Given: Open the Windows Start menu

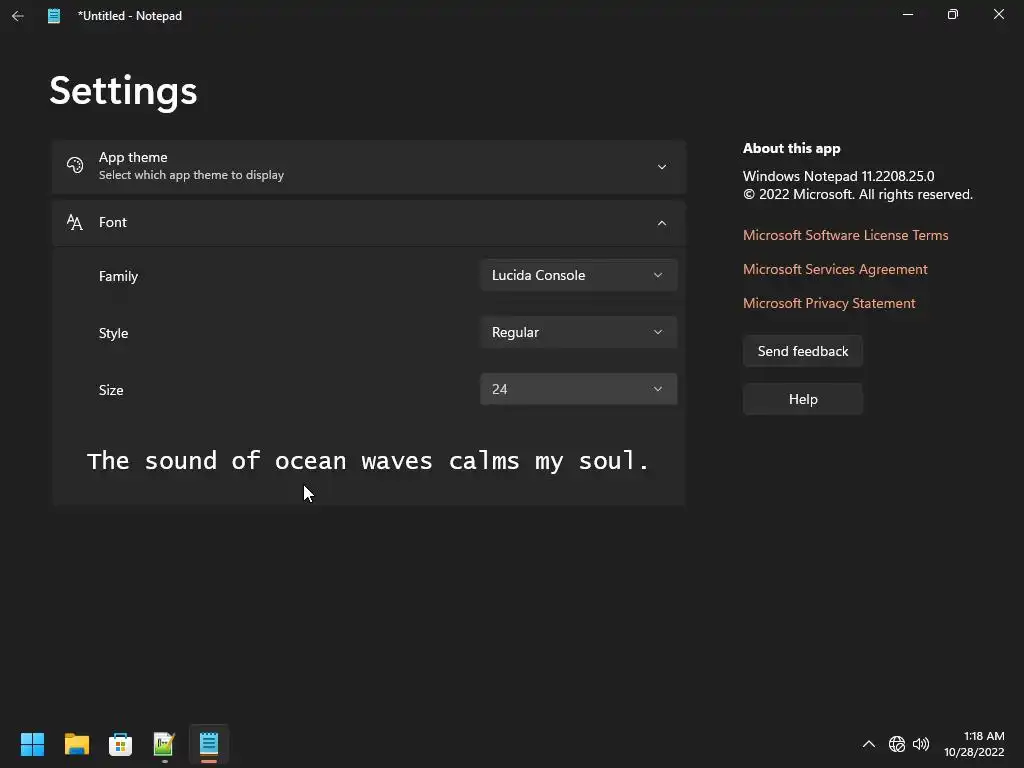Looking at the screenshot, I should coord(32,744).
